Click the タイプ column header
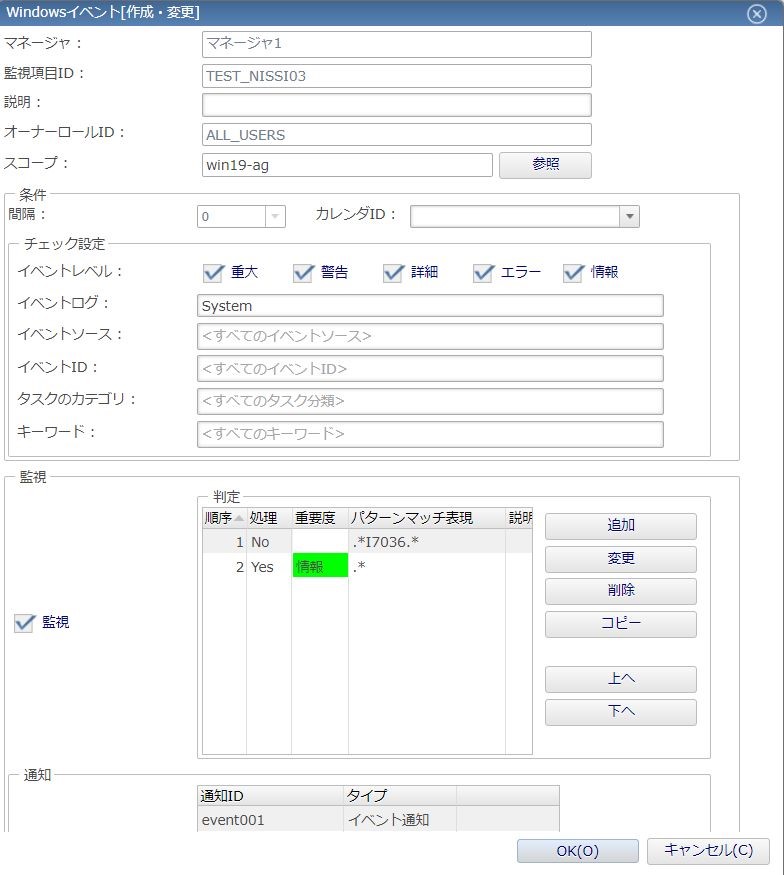 400,796
